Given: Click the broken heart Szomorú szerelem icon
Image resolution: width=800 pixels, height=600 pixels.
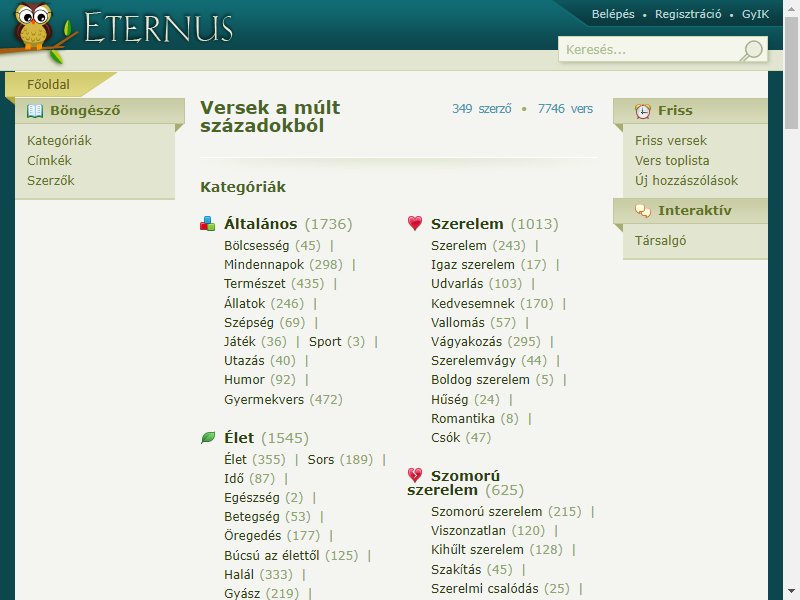Looking at the screenshot, I should click(415, 475).
